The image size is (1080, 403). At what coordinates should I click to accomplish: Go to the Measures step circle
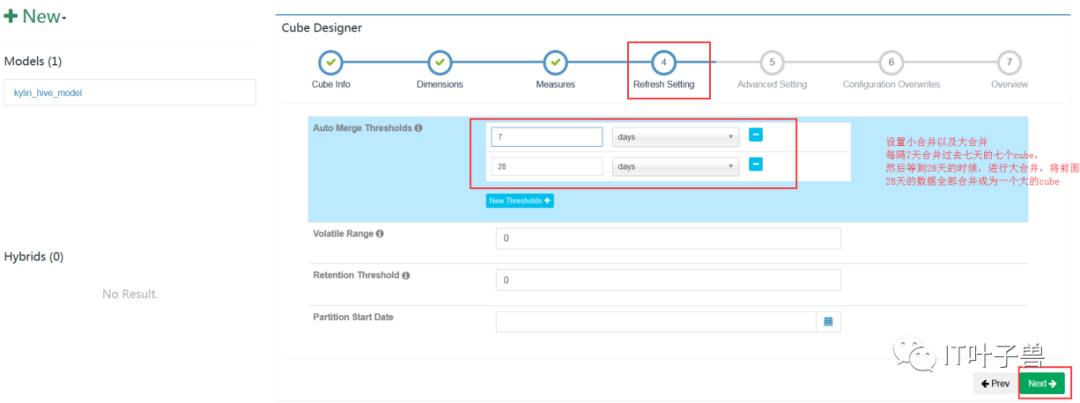(x=555, y=63)
